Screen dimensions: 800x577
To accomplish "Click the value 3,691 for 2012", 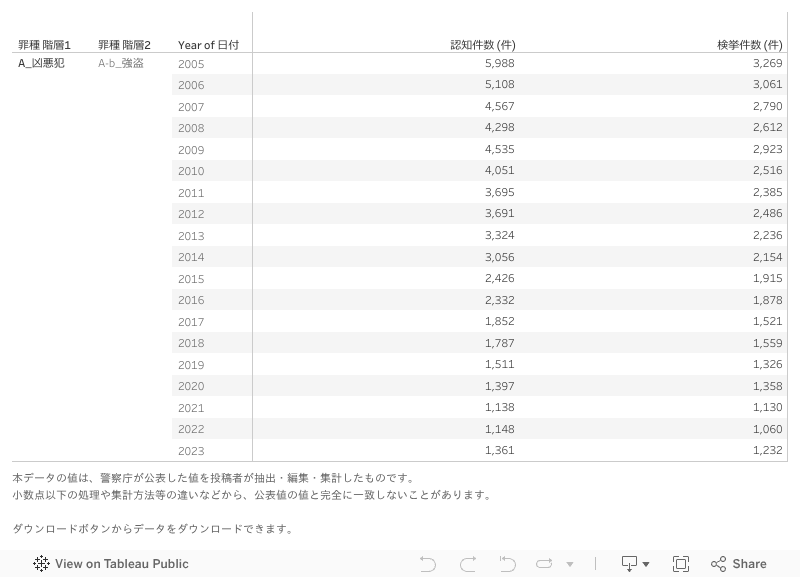I will (499, 214).
